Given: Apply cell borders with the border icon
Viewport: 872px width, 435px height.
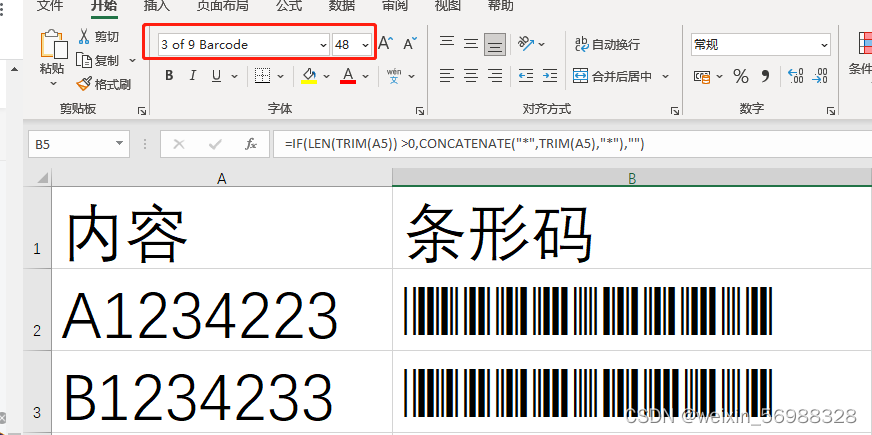Looking at the screenshot, I should (x=262, y=76).
